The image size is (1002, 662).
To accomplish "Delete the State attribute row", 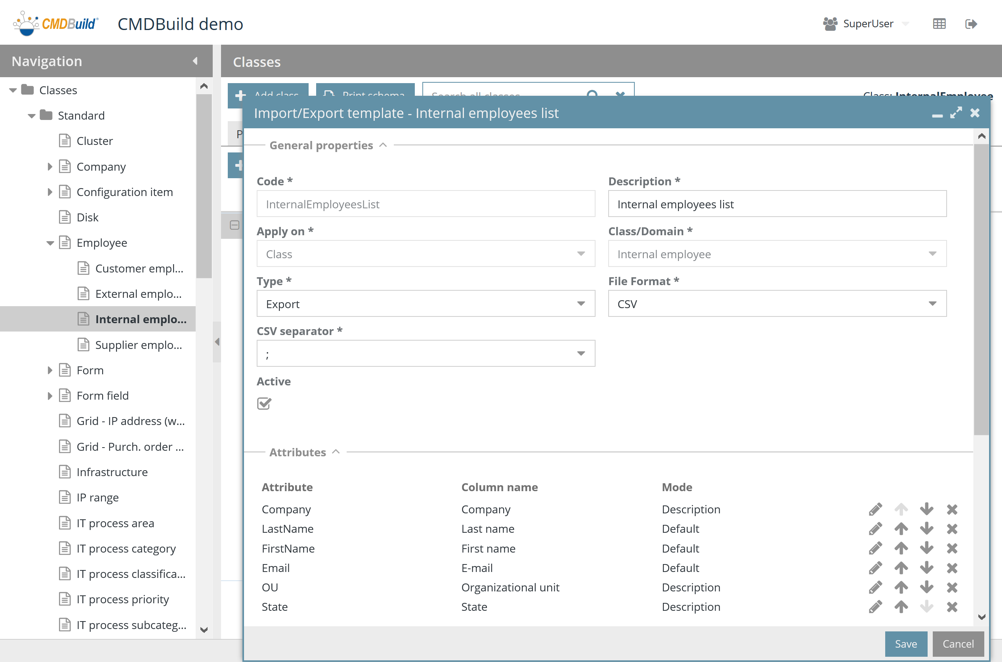I will [x=952, y=607].
